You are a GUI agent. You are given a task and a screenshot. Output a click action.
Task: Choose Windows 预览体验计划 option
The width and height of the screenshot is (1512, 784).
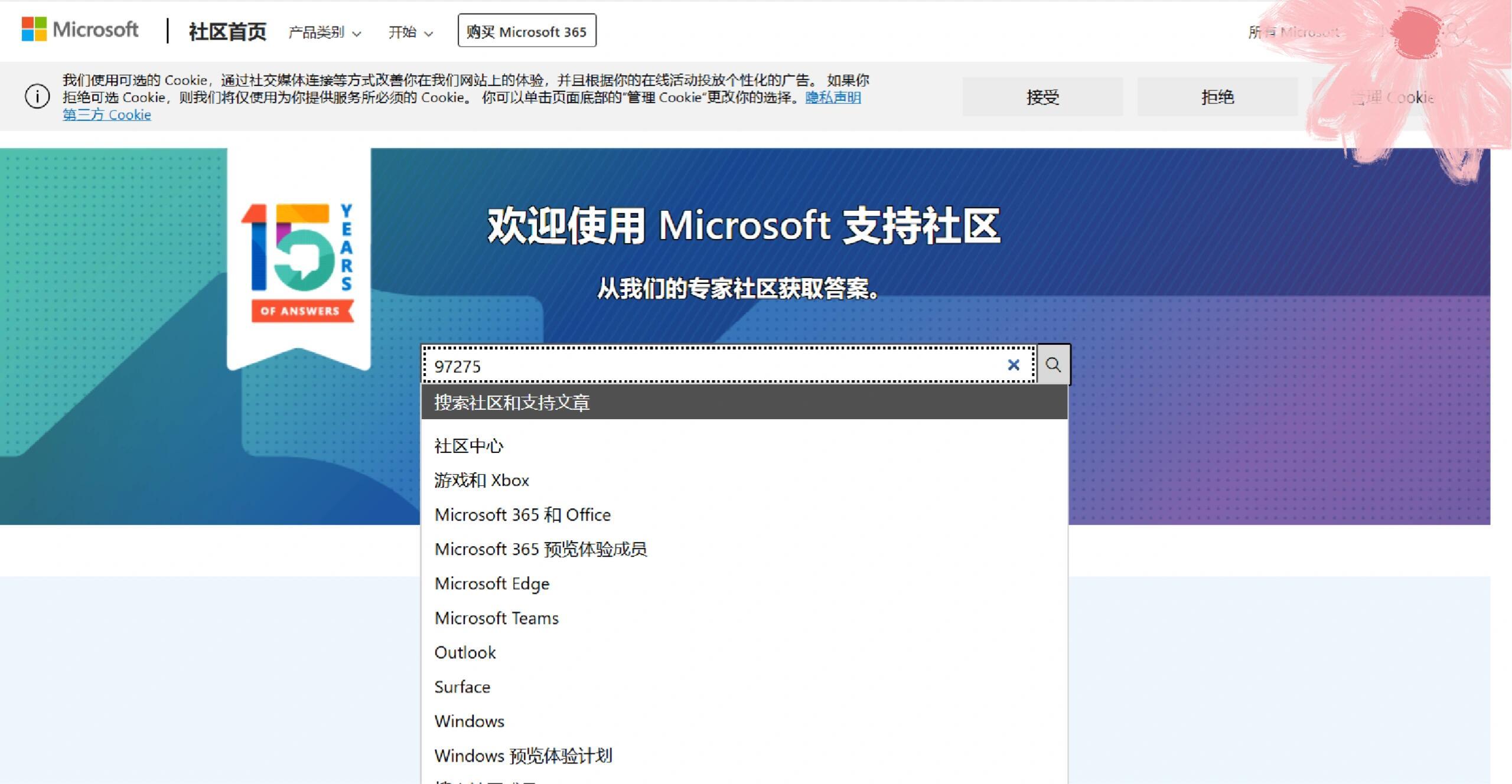click(x=523, y=756)
